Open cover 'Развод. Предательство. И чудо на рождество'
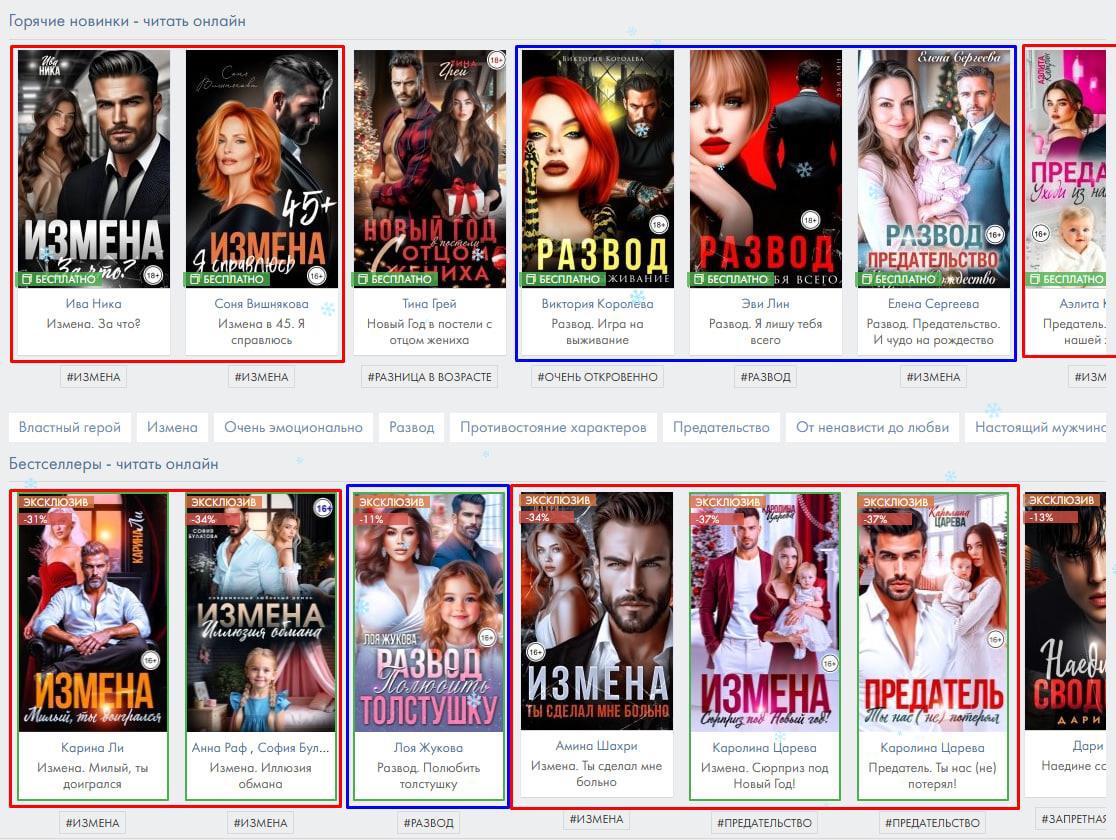This screenshot has width=1116, height=840. pyautogui.click(x=934, y=169)
